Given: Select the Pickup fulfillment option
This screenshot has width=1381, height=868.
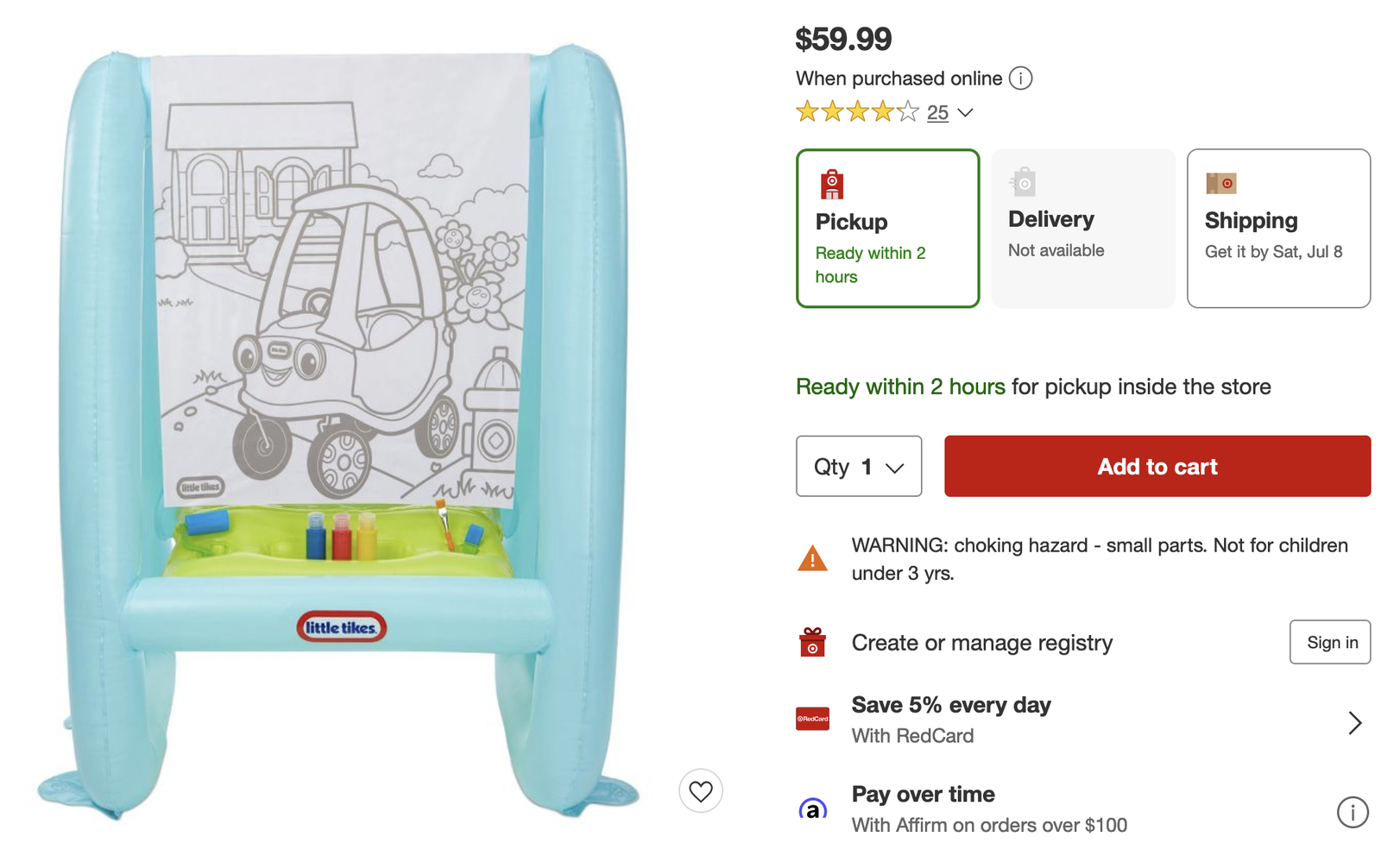Looking at the screenshot, I should [x=887, y=229].
